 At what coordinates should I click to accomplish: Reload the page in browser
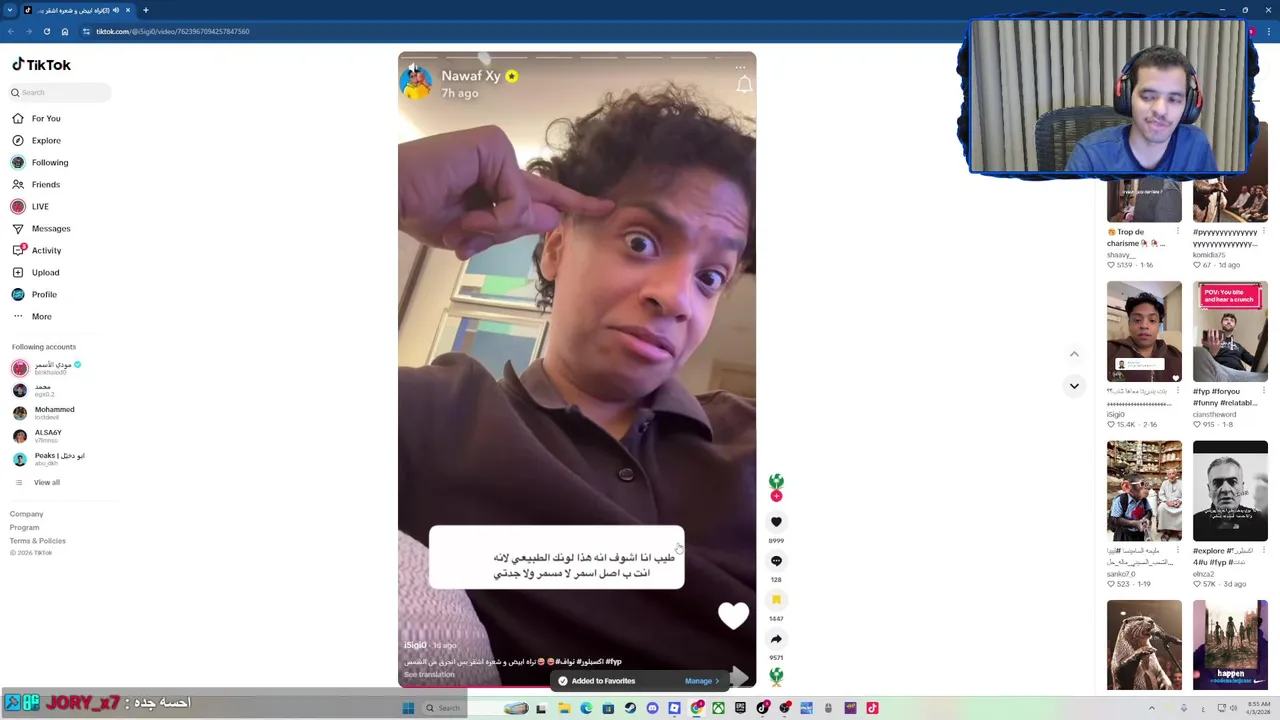pyautogui.click(x=46, y=31)
